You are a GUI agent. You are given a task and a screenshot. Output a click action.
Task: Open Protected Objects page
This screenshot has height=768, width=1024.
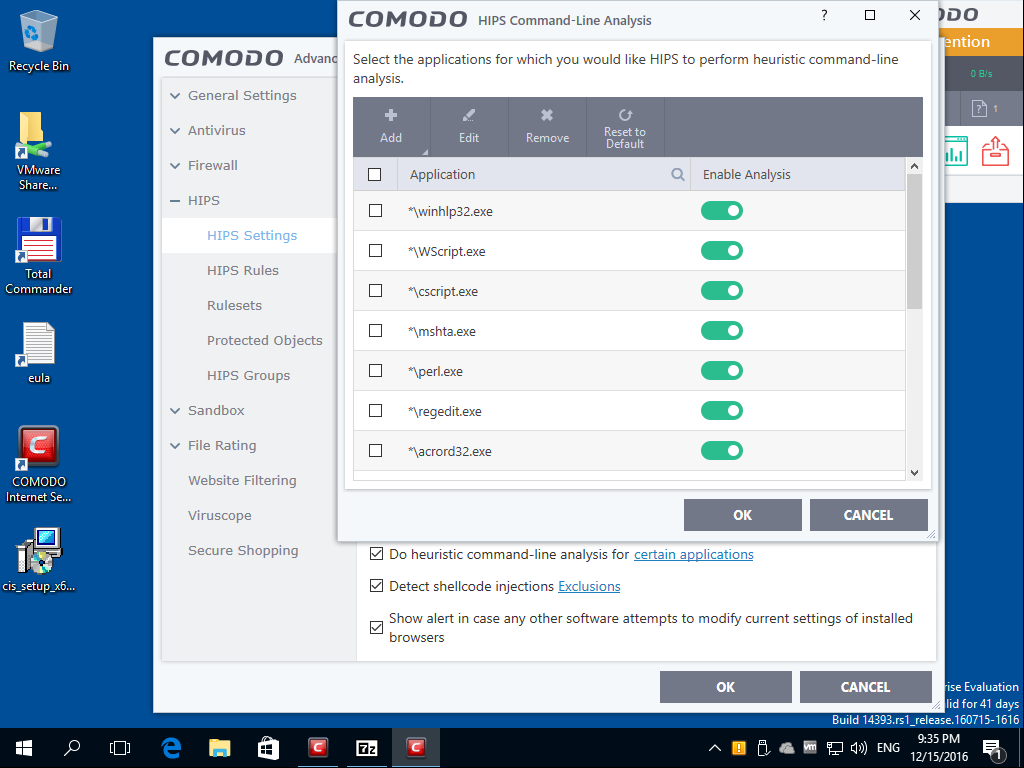(x=264, y=340)
